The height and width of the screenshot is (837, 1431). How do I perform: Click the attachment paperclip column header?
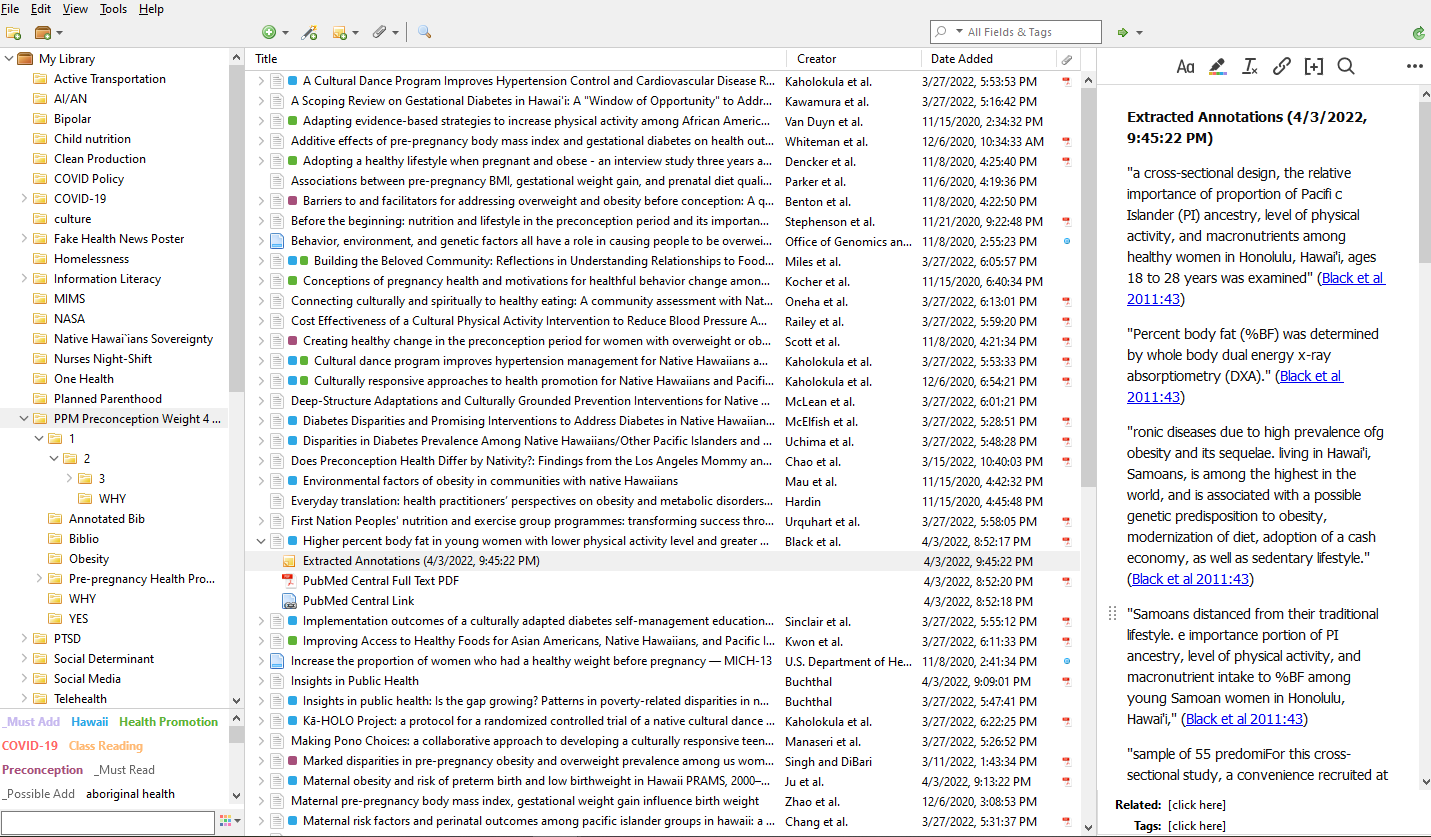click(1068, 59)
